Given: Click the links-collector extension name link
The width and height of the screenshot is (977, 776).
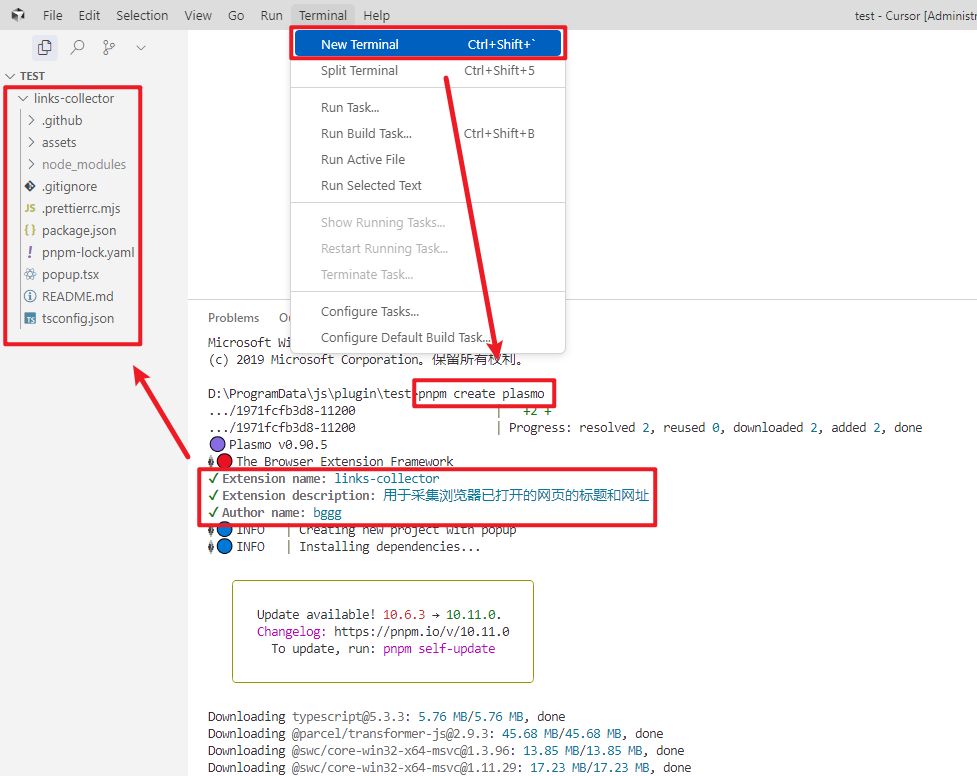Looking at the screenshot, I should pos(387,478).
